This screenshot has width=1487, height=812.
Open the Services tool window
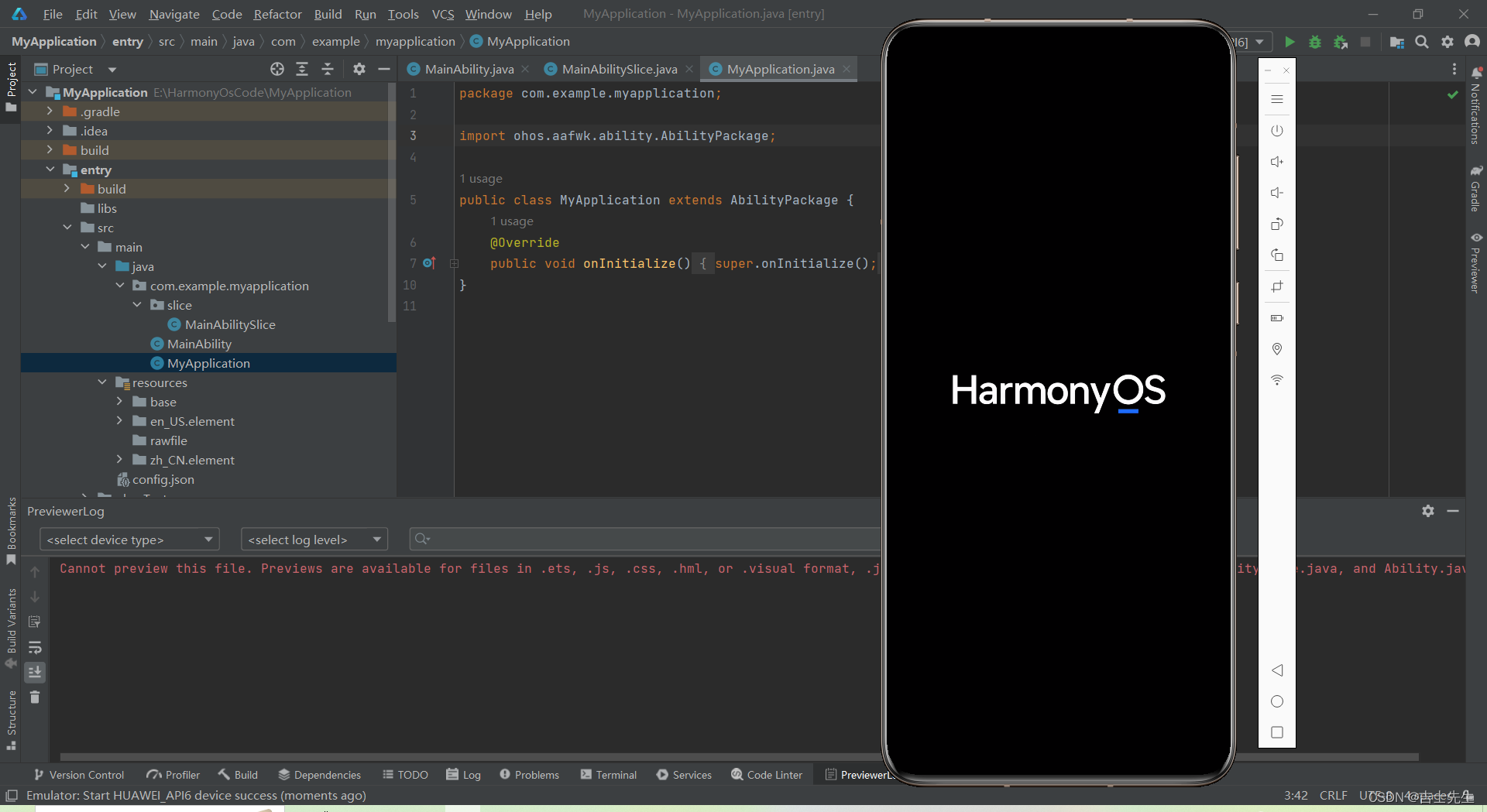(x=684, y=775)
